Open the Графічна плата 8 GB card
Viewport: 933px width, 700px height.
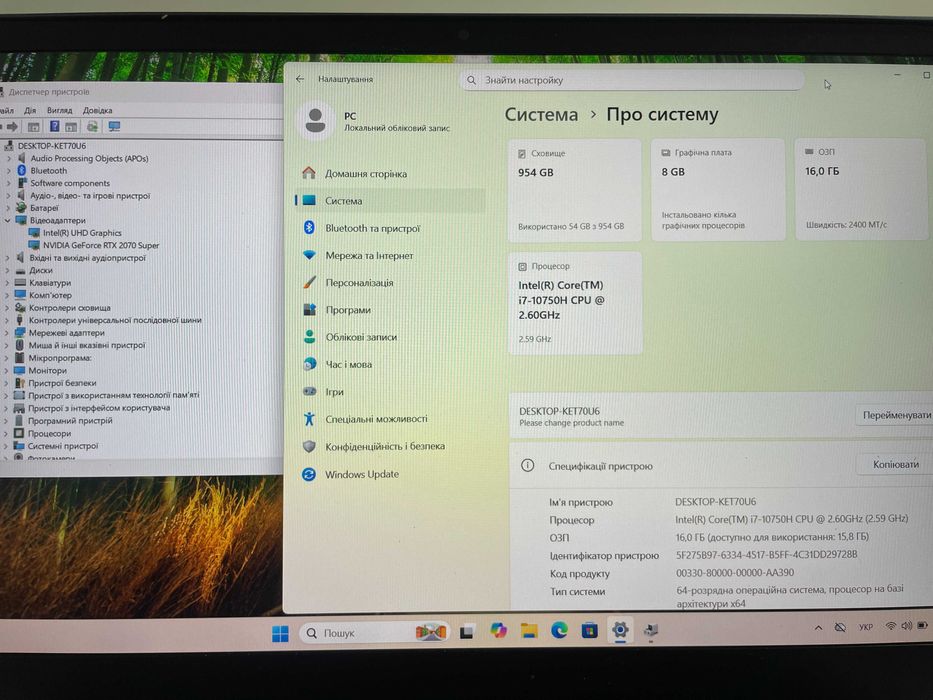tap(718, 189)
